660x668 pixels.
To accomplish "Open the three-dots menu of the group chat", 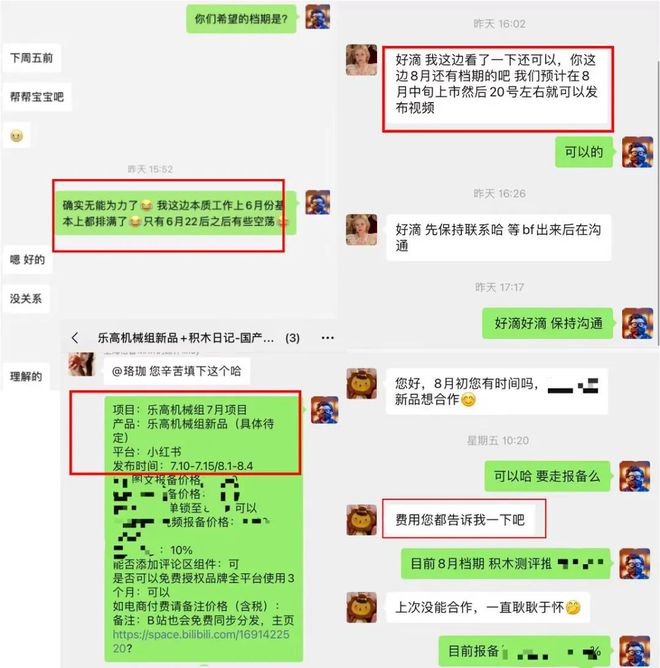I will [x=327, y=338].
